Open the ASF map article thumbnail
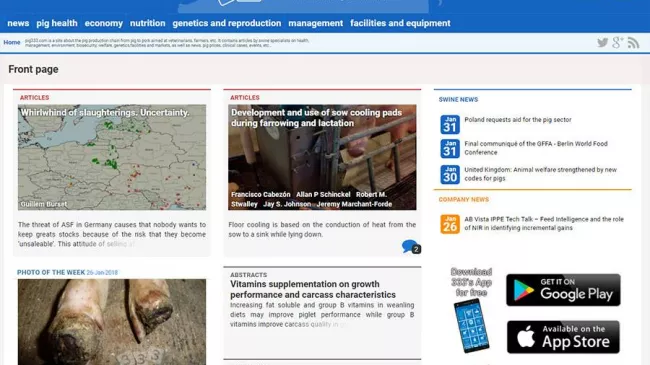The image size is (650, 365). [x=112, y=157]
